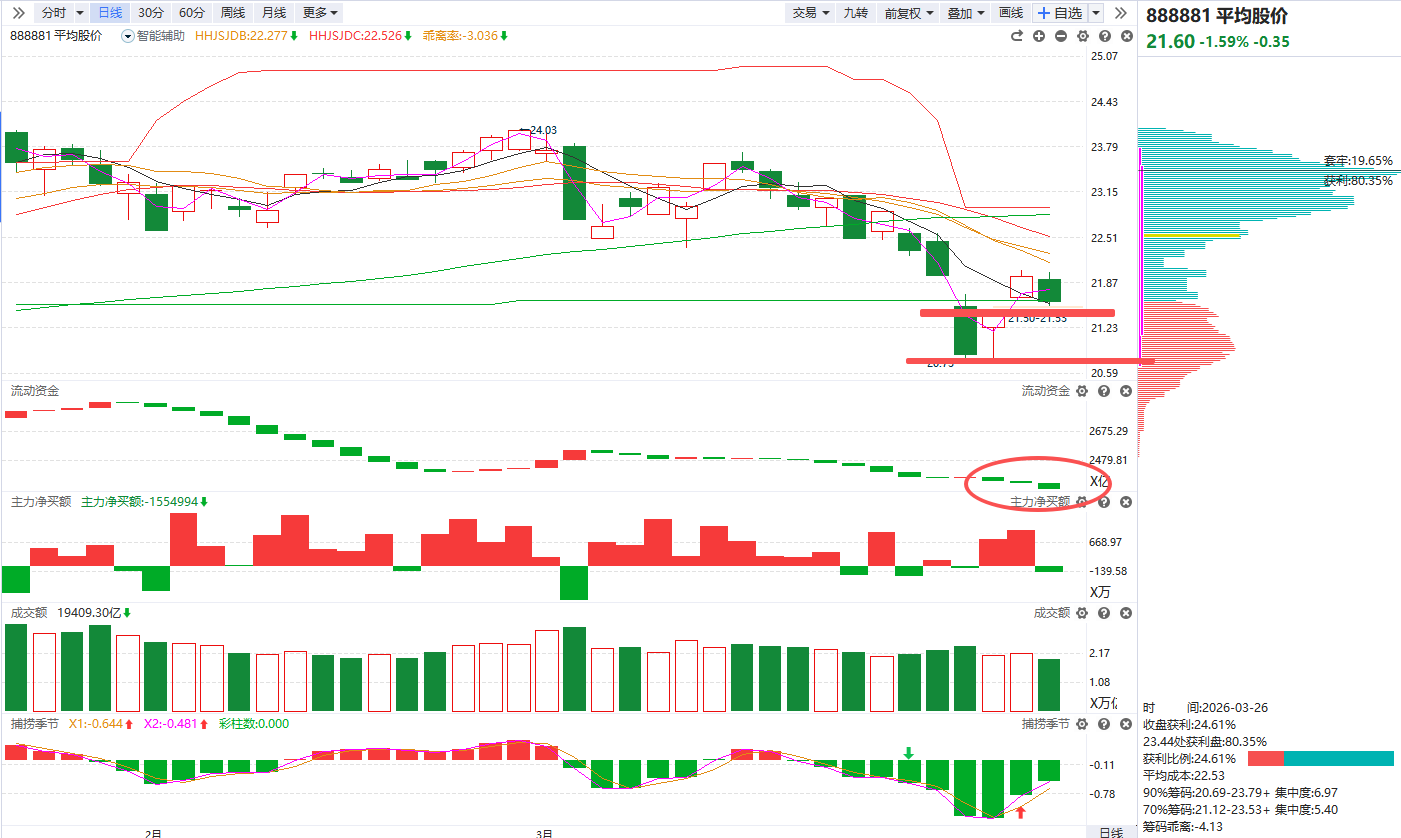The image size is (1401, 838).
Task: Click the 套牢:19.65% label
Action: (x=1358, y=160)
